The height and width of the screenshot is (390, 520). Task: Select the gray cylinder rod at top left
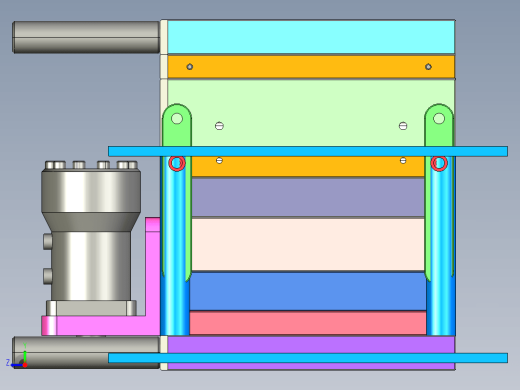click(86, 37)
